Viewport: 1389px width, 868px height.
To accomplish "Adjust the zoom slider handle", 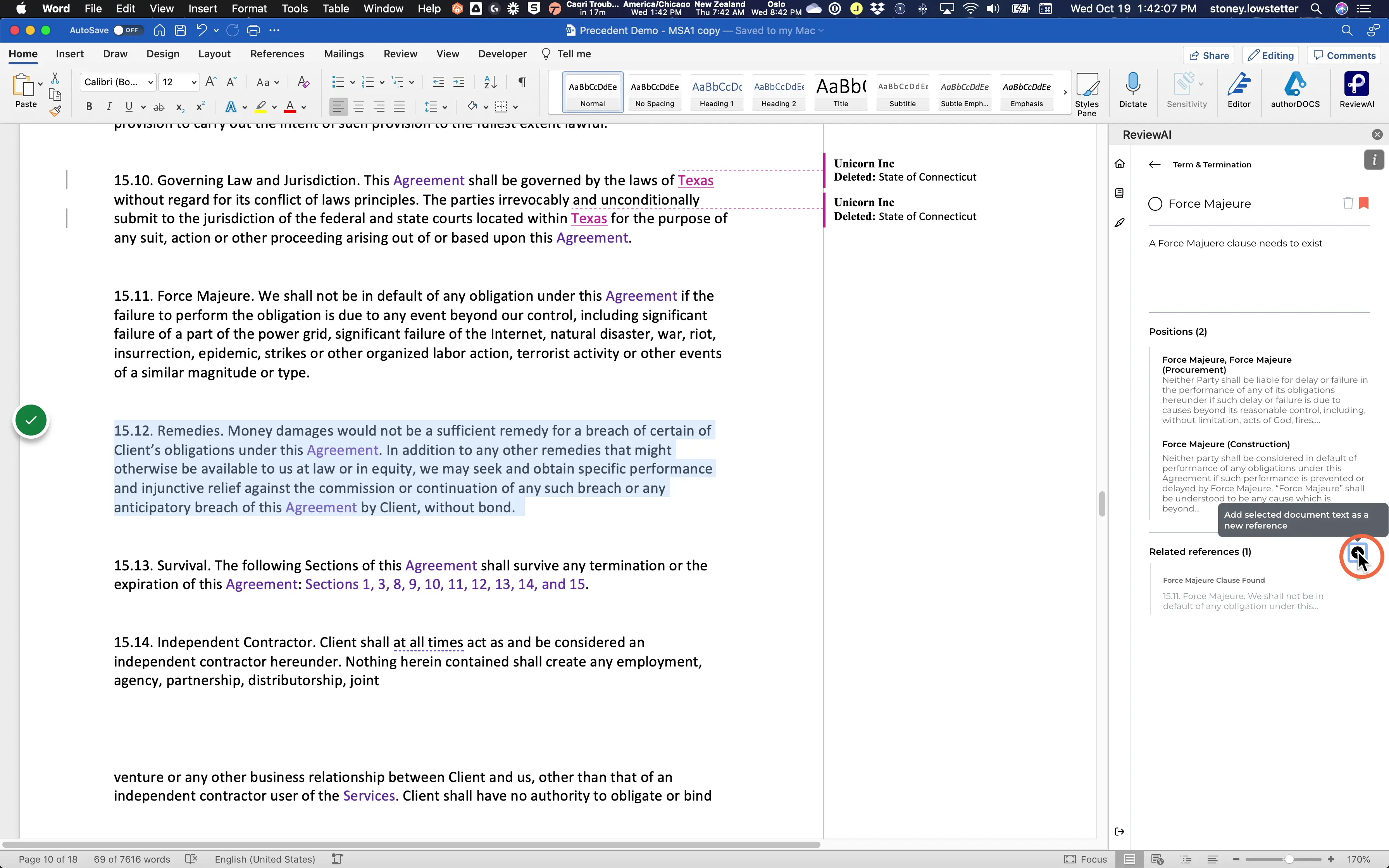I will (x=1289, y=859).
